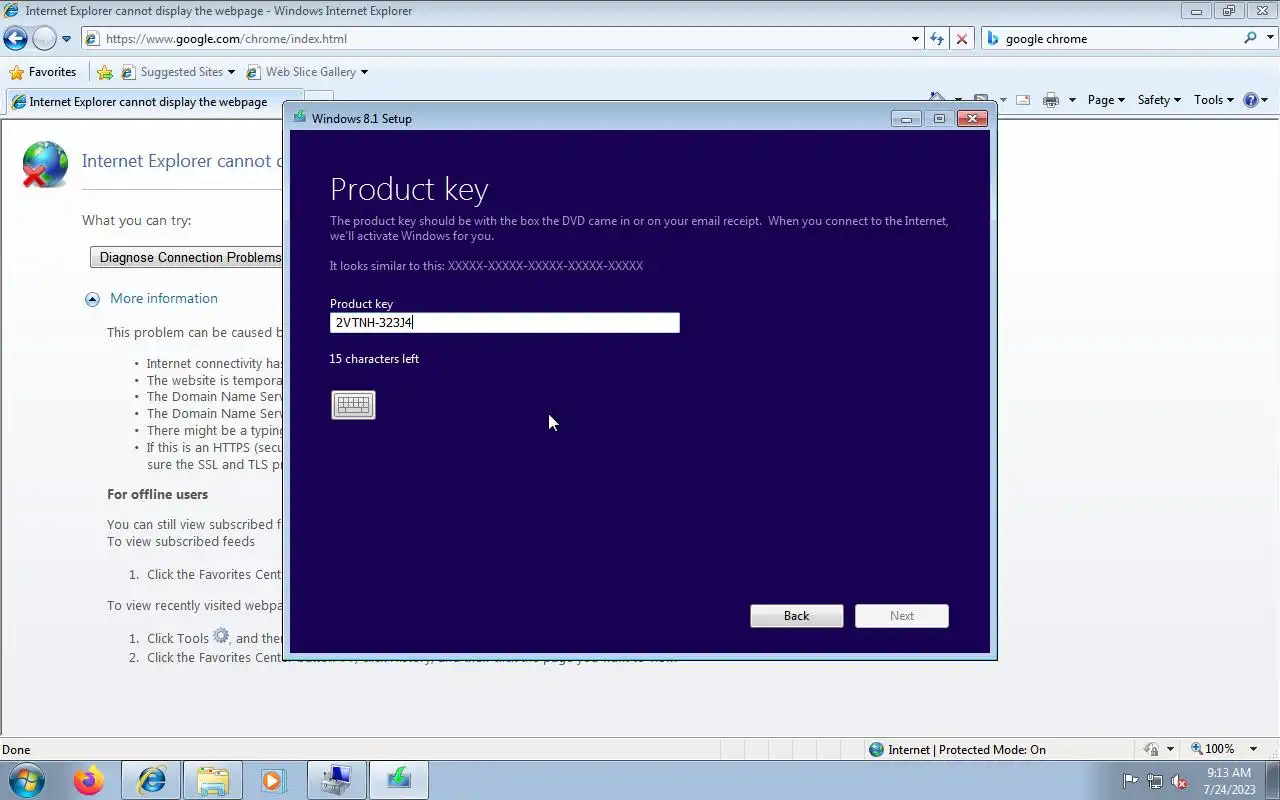Open the Favorites center

click(x=42, y=72)
